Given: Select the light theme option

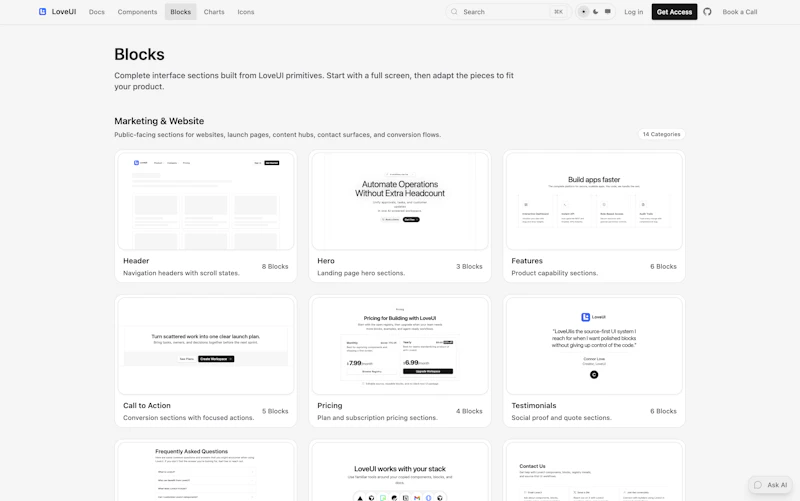Looking at the screenshot, I should coord(583,12).
